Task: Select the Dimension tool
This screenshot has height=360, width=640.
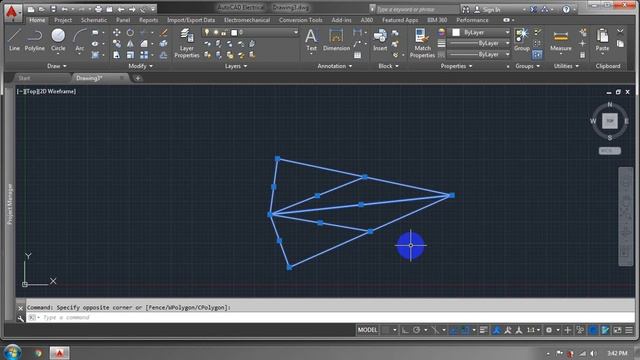Action: [336, 40]
